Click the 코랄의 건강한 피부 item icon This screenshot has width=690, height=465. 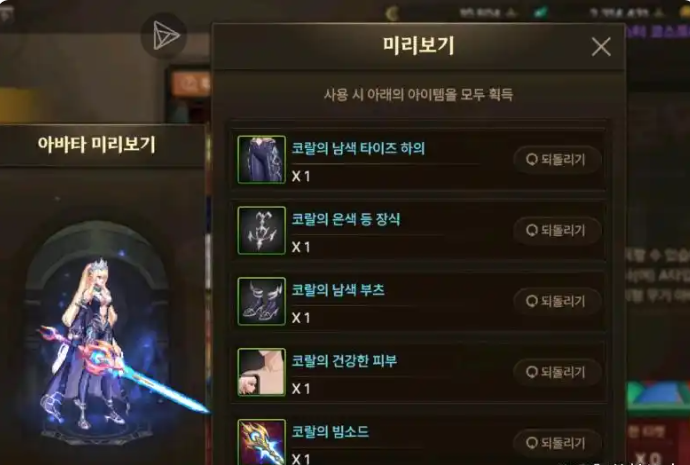tap(261, 372)
